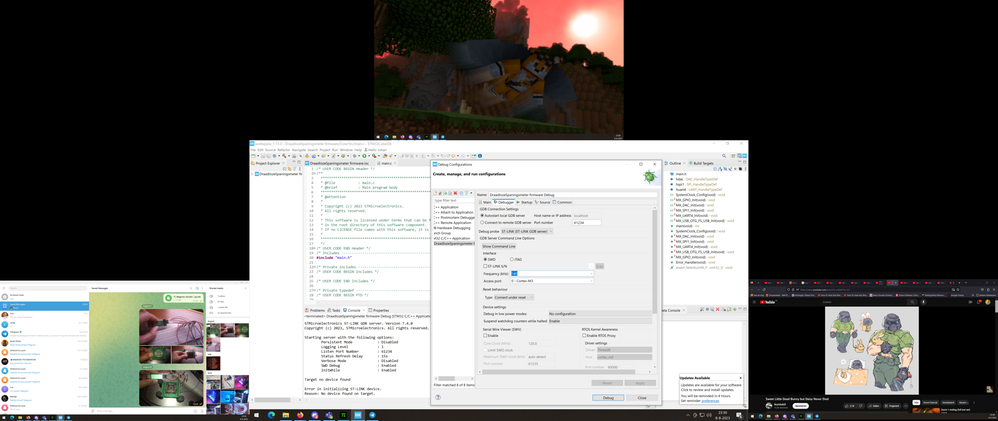Click type filter text box
Viewport: 998px width, 421px height.
[x=454, y=201]
